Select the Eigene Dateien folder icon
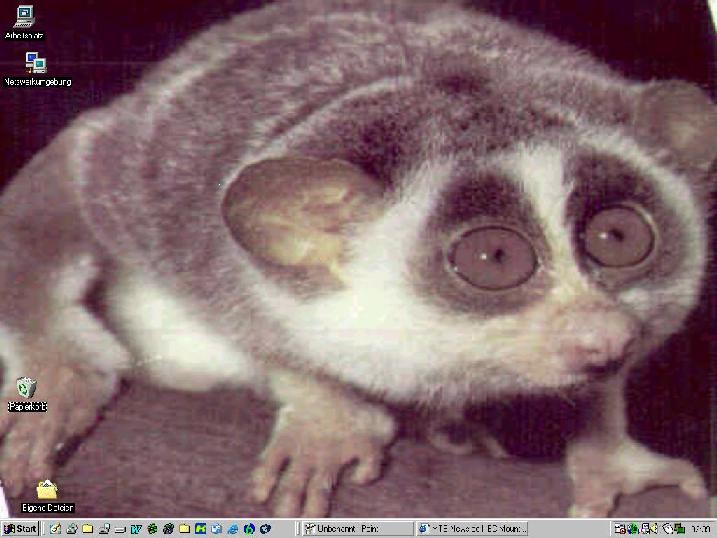This screenshot has height=538, width=717. (46, 489)
